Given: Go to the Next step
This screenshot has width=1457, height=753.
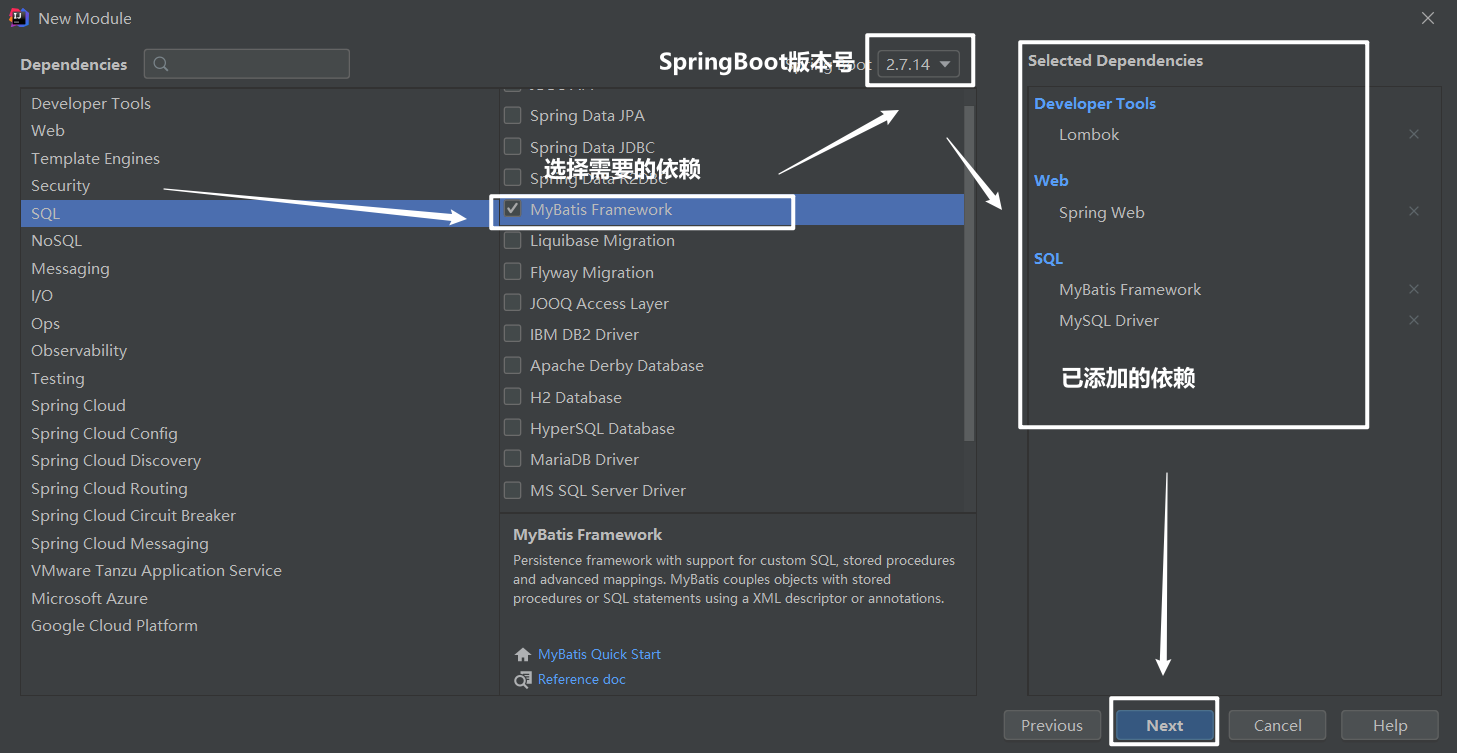Looking at the screenshot, I should coord(1165,725).
